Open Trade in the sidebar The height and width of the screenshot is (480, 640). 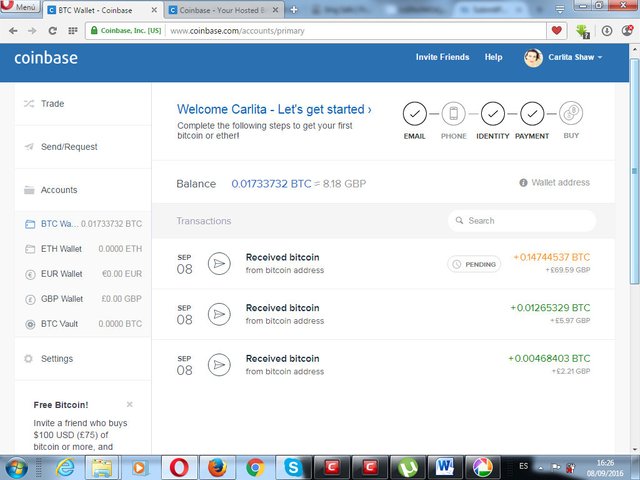[83, 104]
